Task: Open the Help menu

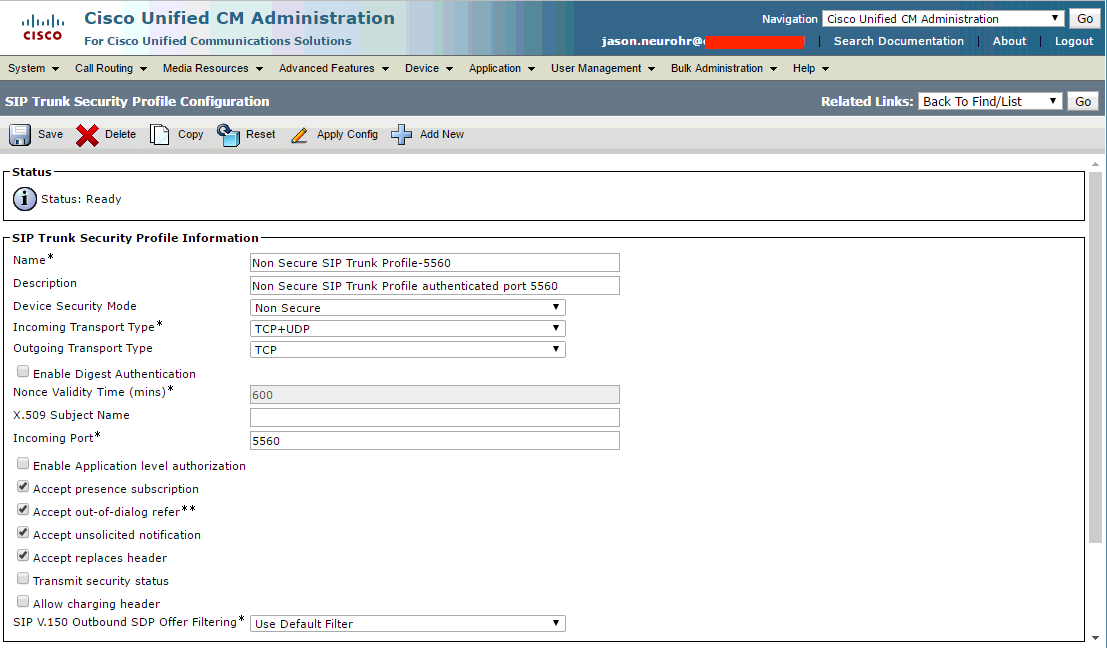Action: click(810, 68)
